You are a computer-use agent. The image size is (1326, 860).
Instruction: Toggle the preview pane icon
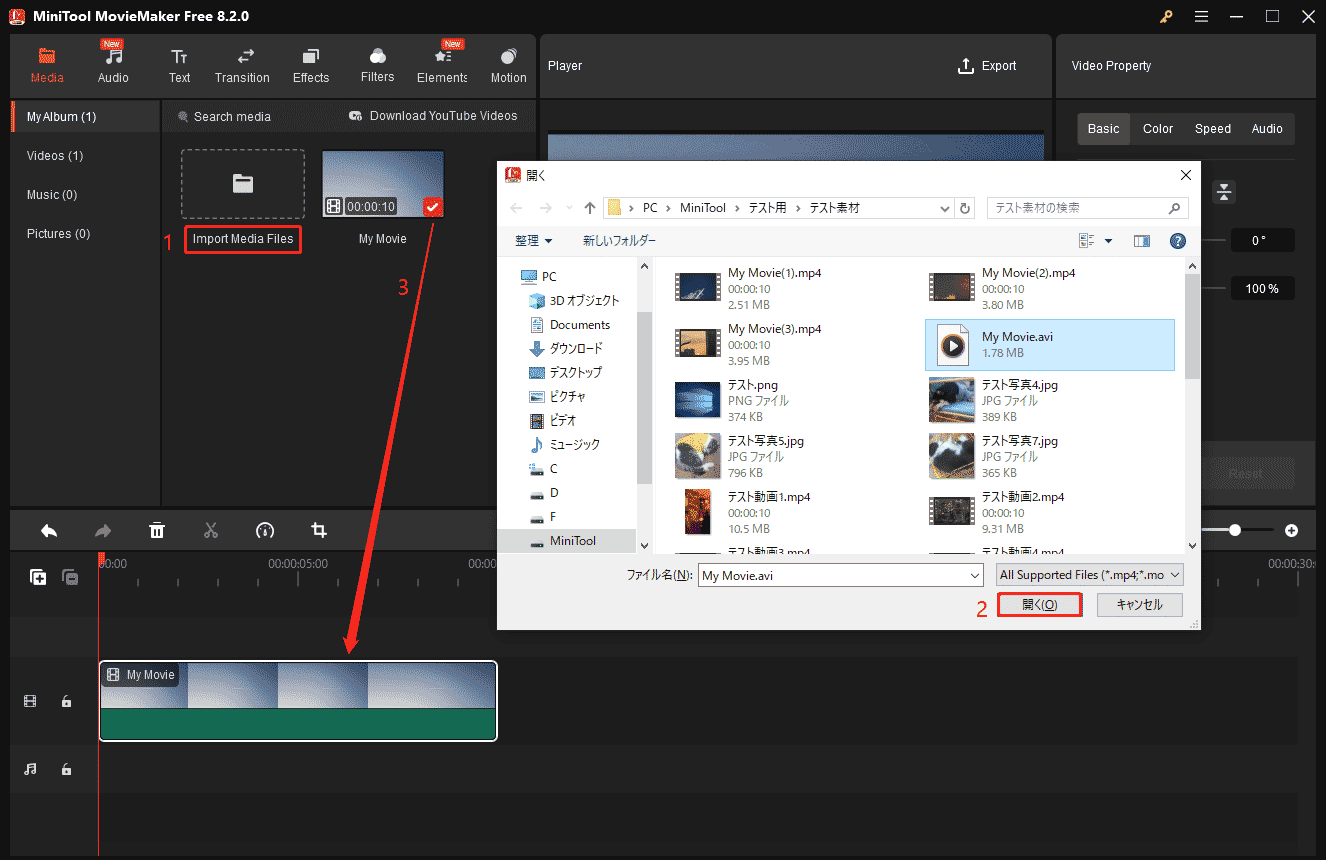[1142, 241]
